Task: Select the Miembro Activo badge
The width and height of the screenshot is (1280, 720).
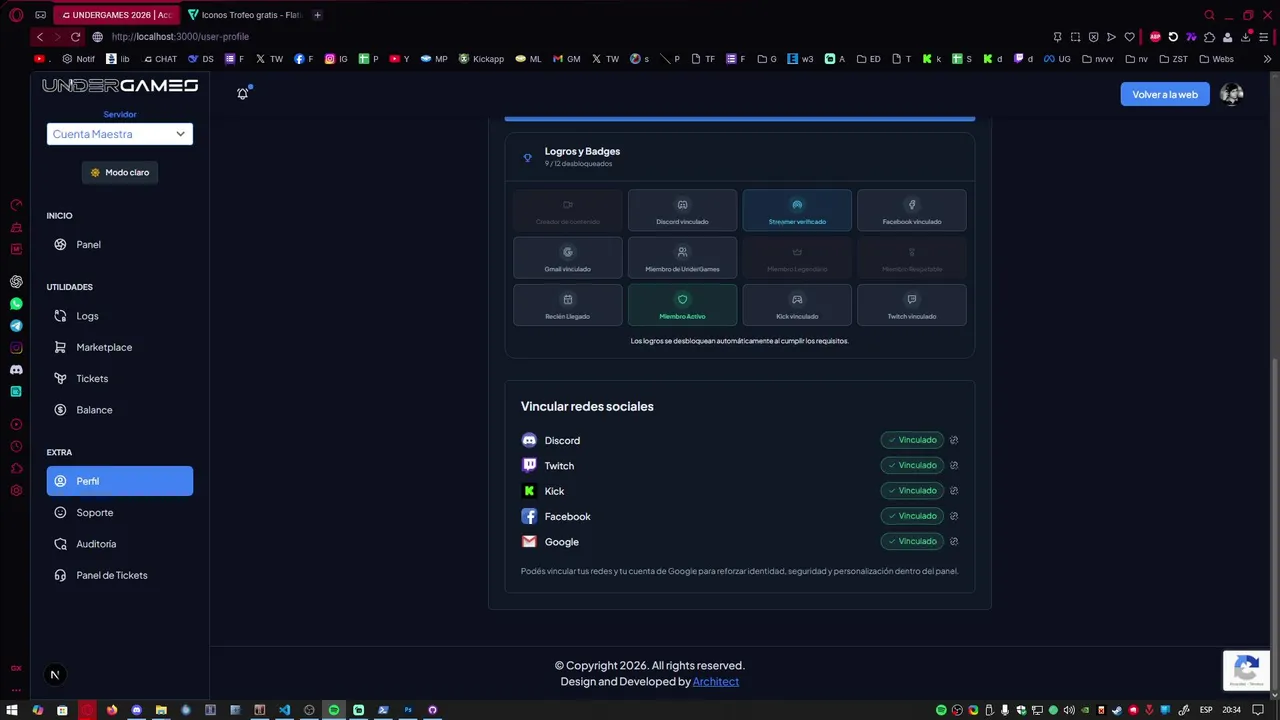Action: (682, 305)
